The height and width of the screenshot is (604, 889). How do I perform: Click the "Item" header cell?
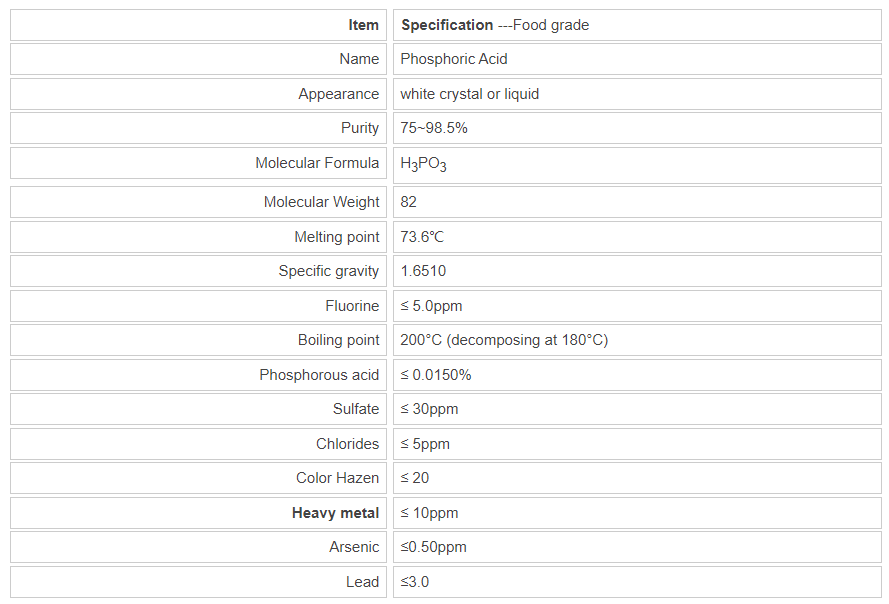click(364, 25)
